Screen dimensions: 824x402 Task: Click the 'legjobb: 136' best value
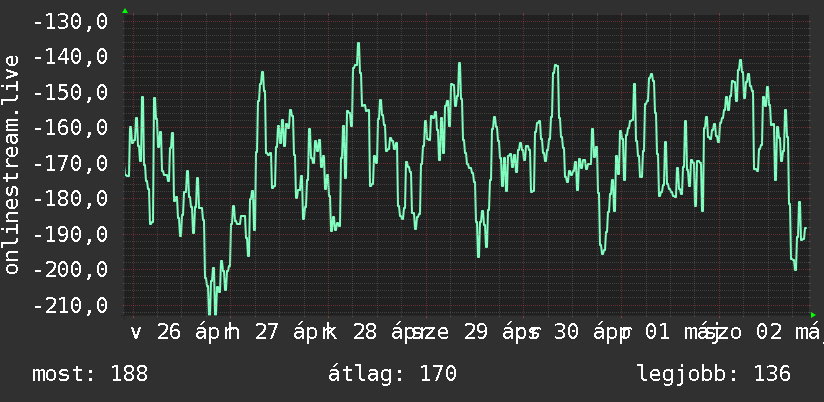[x=714, y=374]
